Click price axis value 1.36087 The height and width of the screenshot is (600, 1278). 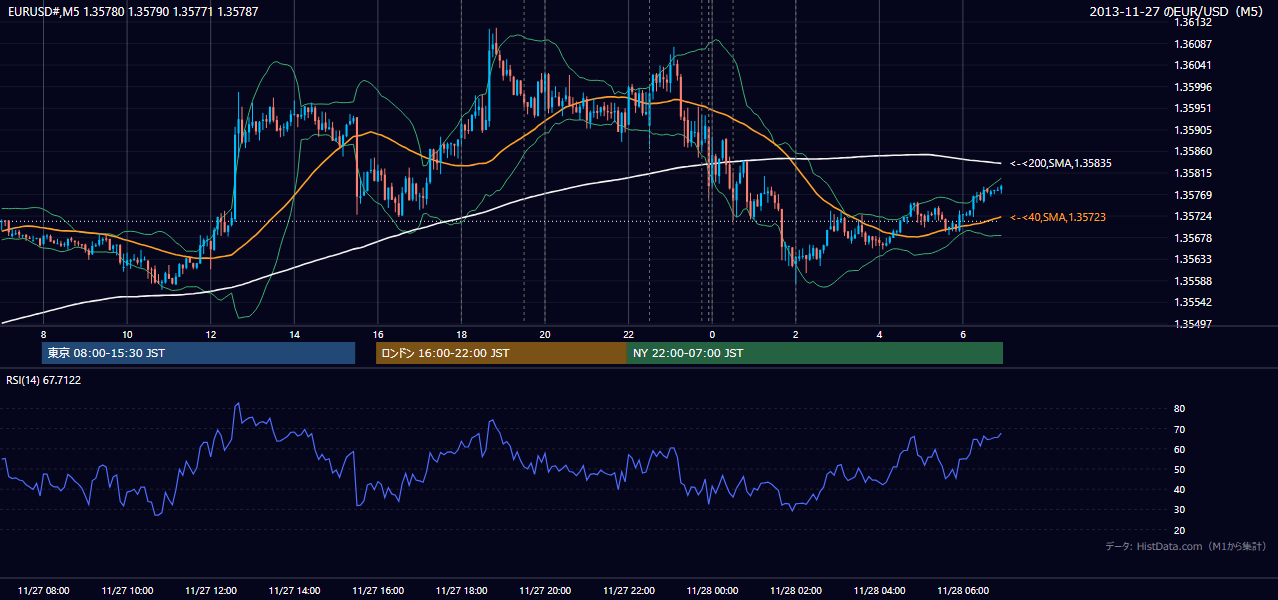click(1193, 44)
